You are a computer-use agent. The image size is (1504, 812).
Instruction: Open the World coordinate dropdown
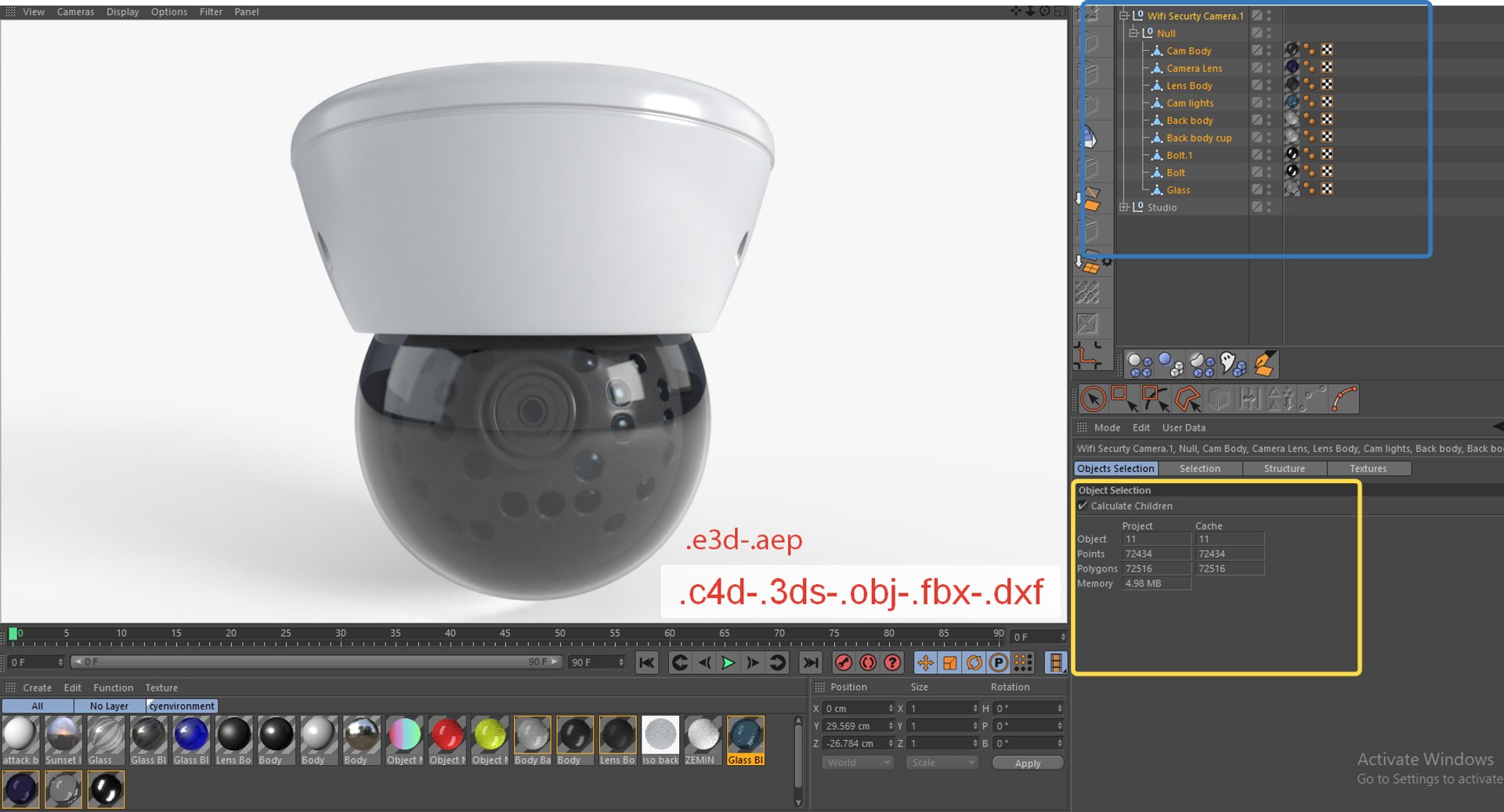[x=858, y=763]
